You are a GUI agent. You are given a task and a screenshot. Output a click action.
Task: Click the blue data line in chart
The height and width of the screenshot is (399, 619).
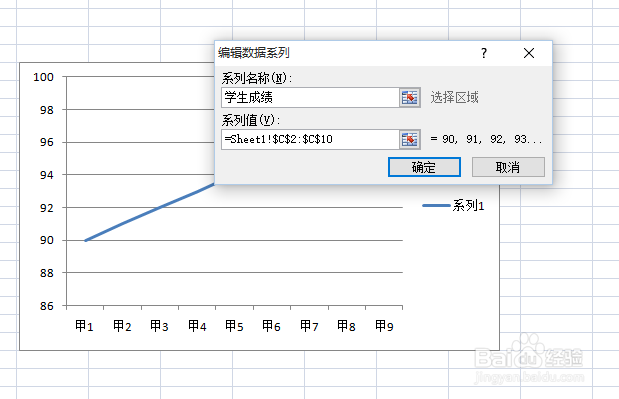click(x=150, y=212)
